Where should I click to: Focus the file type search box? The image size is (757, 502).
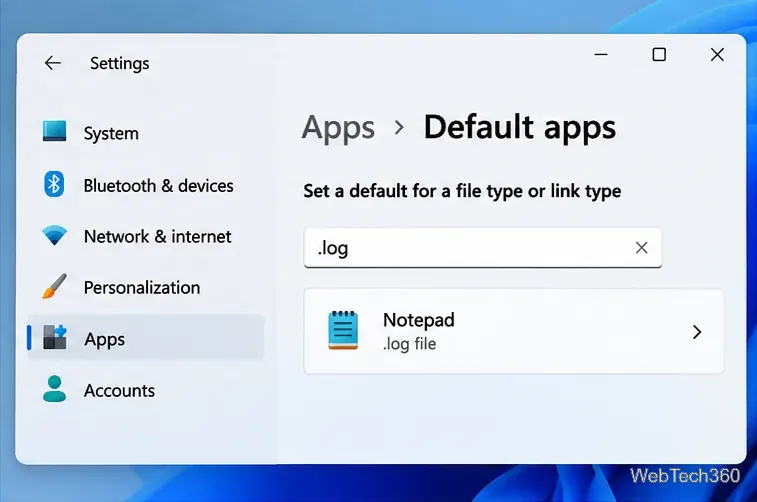pos(483,248)
